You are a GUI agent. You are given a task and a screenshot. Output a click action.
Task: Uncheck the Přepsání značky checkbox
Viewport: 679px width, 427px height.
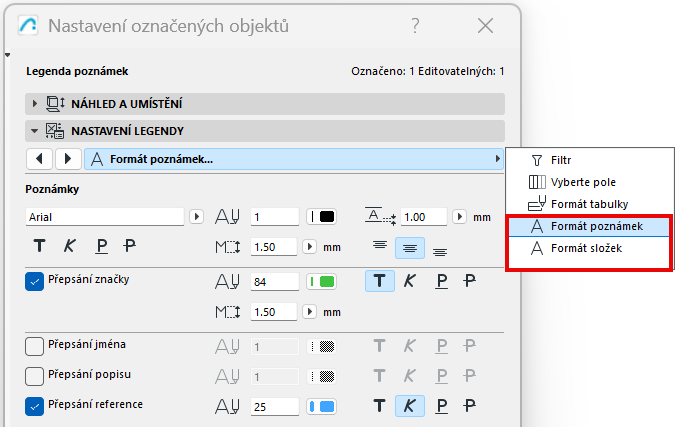[x=34, y=282]
